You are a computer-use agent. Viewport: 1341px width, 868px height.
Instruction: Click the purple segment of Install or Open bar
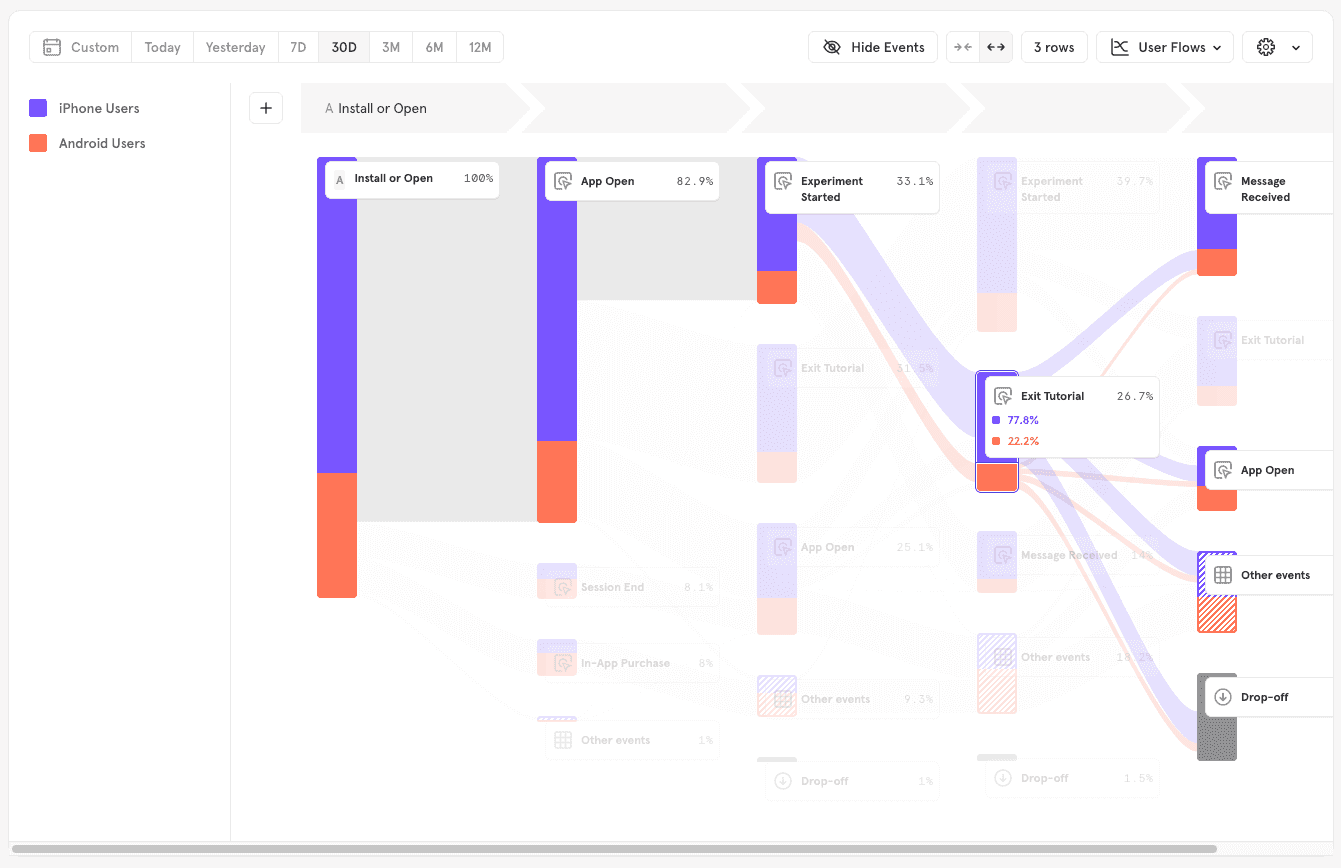337,320
